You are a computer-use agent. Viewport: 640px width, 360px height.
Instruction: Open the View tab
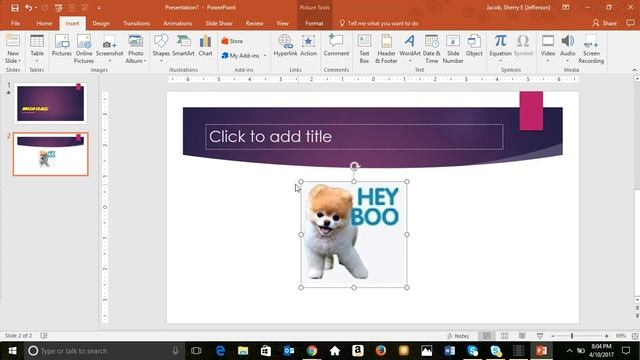click(282, 23)
